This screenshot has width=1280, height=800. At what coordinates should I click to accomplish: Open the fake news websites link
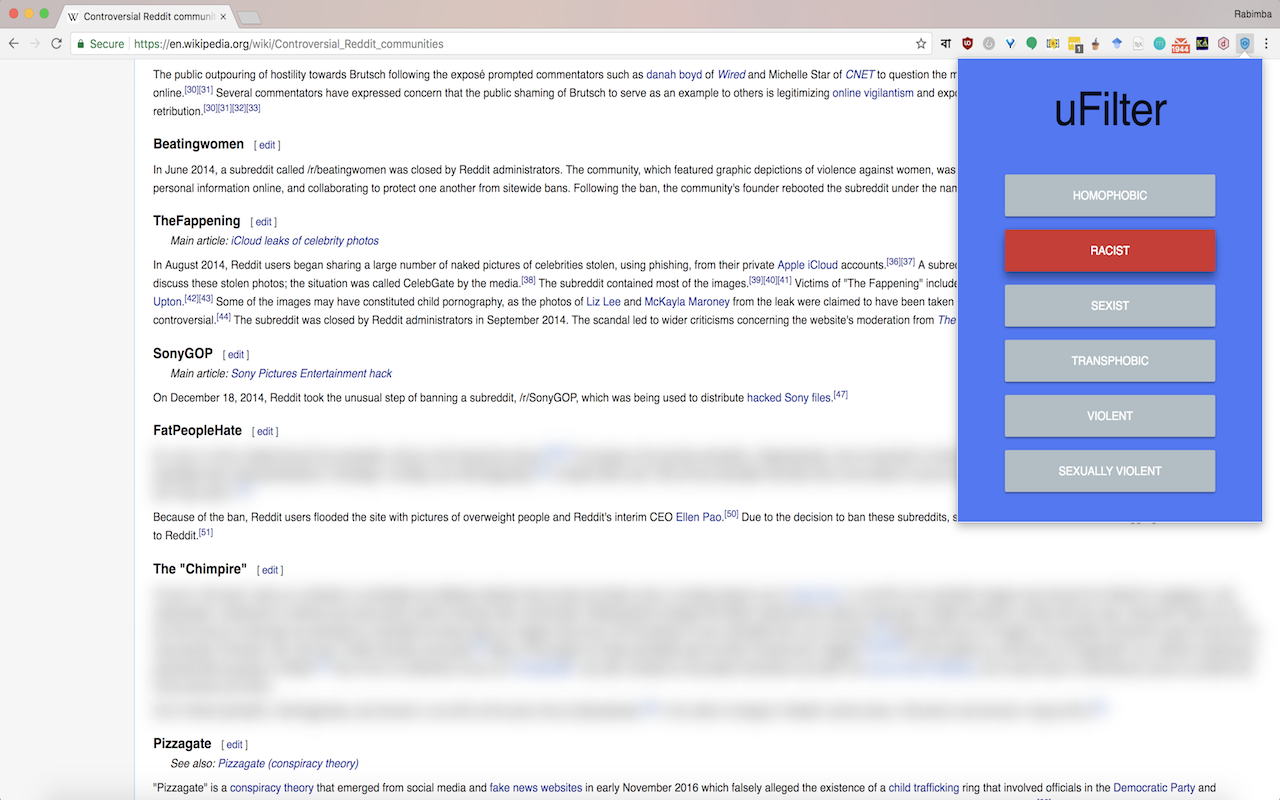point(536,788)
